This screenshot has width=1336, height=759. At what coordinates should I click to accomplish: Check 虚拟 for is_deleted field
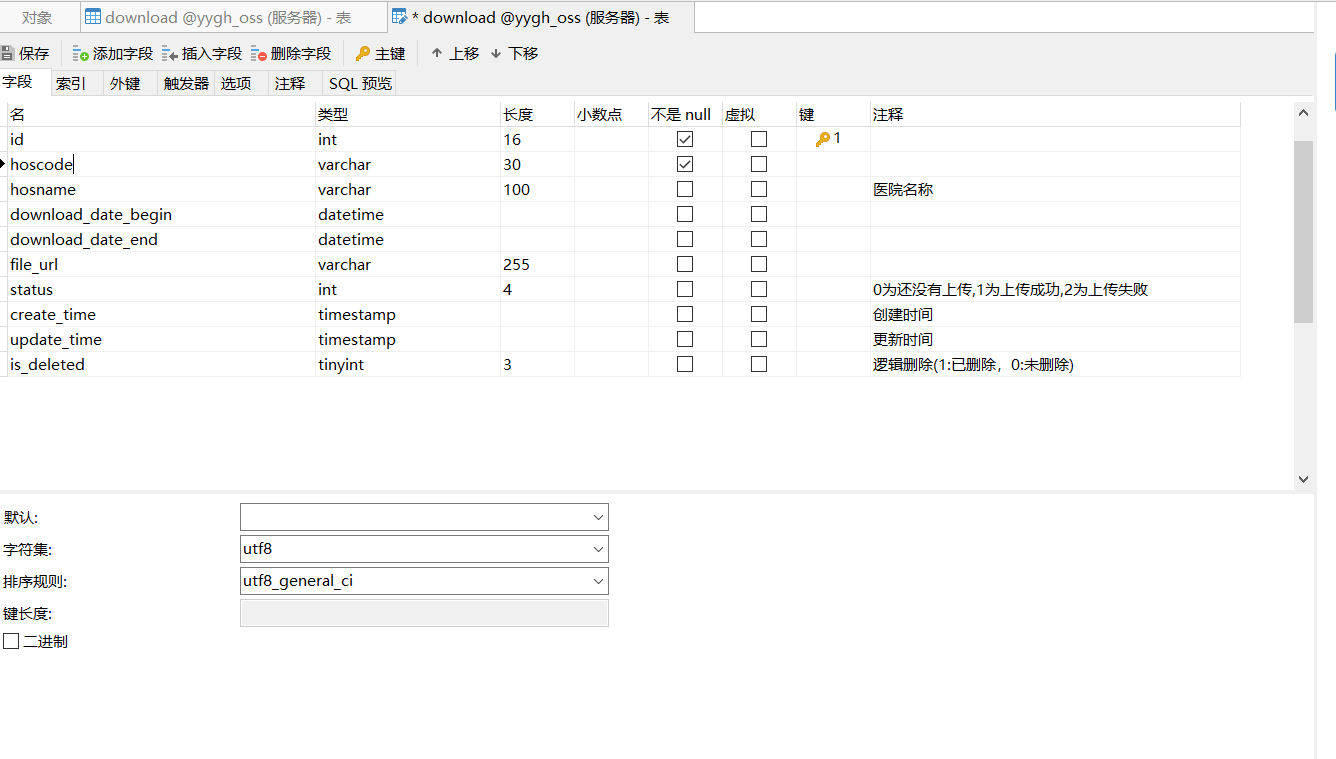click(759, 364)
